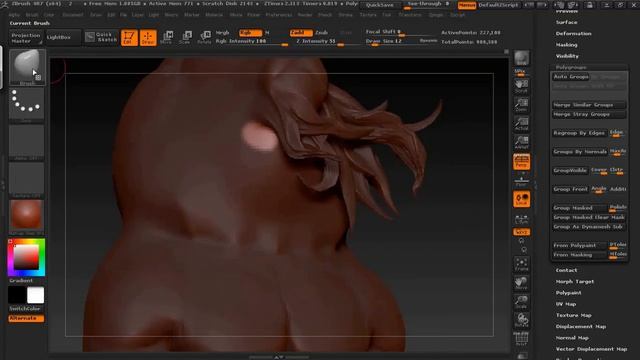Screen dimensions: 640x360
Task: Toggle the Menus button in title bar
Action: pyautogui.click(x=467, y=5)
